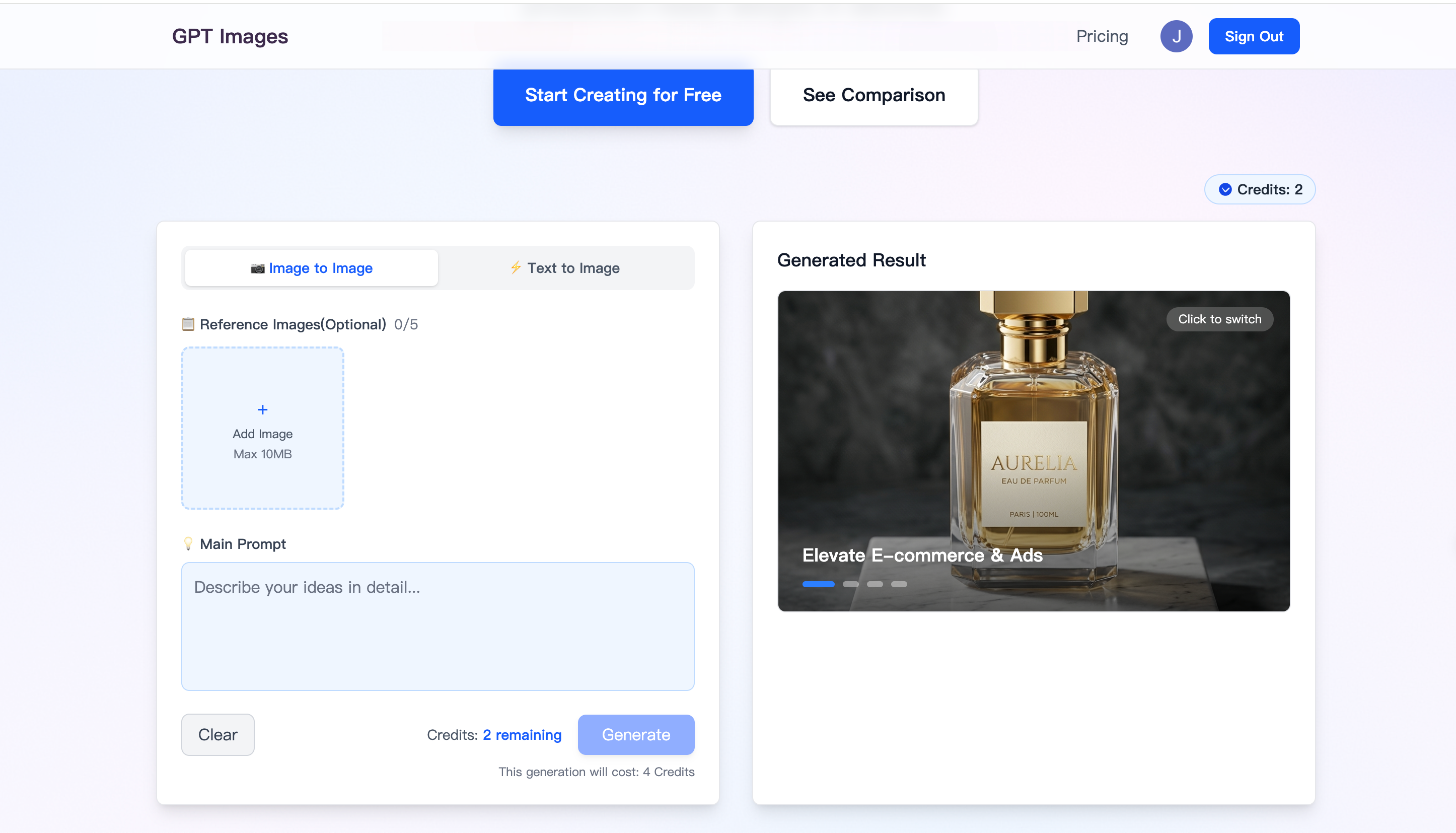Select the second carousel indicator dot
The image size is (1456, 833).
[850, 584]
